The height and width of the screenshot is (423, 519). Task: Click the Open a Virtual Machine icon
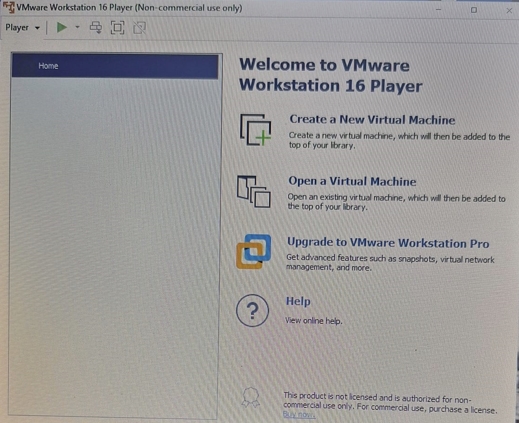tap(254, 192)
